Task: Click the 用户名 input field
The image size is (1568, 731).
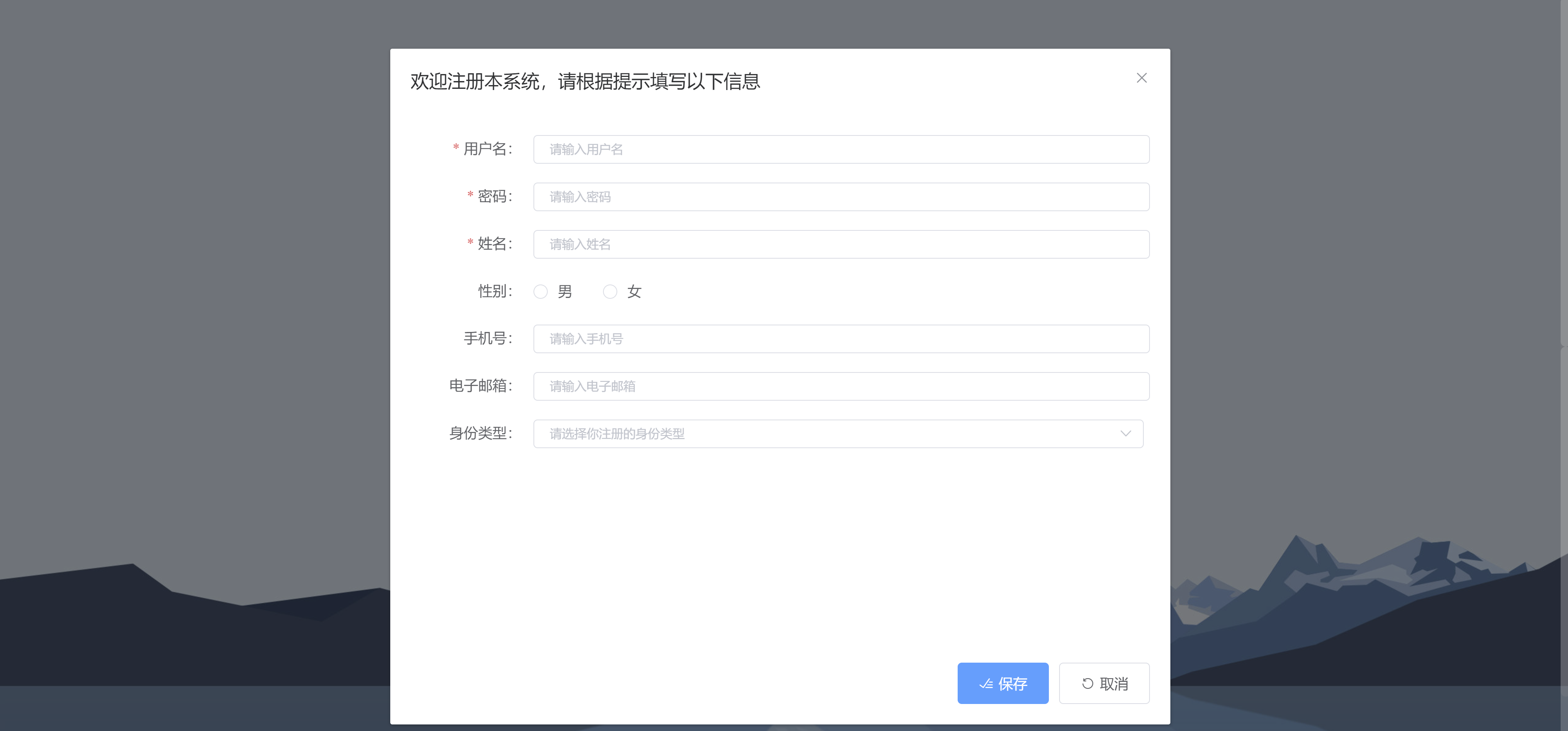Action: coord(841,149)
